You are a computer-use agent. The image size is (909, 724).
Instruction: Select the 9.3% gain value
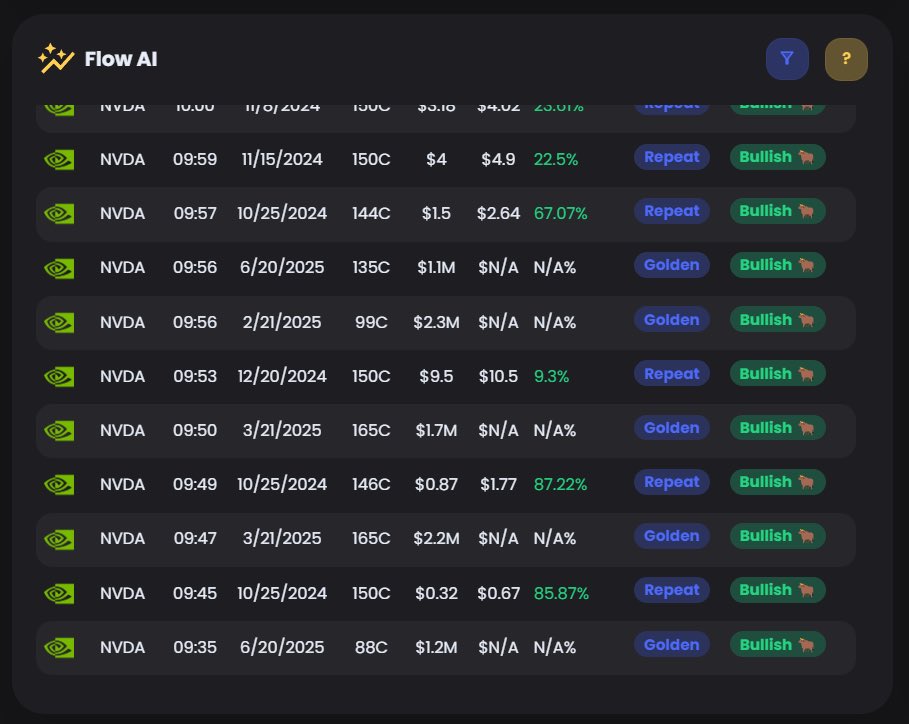[551, 376]
